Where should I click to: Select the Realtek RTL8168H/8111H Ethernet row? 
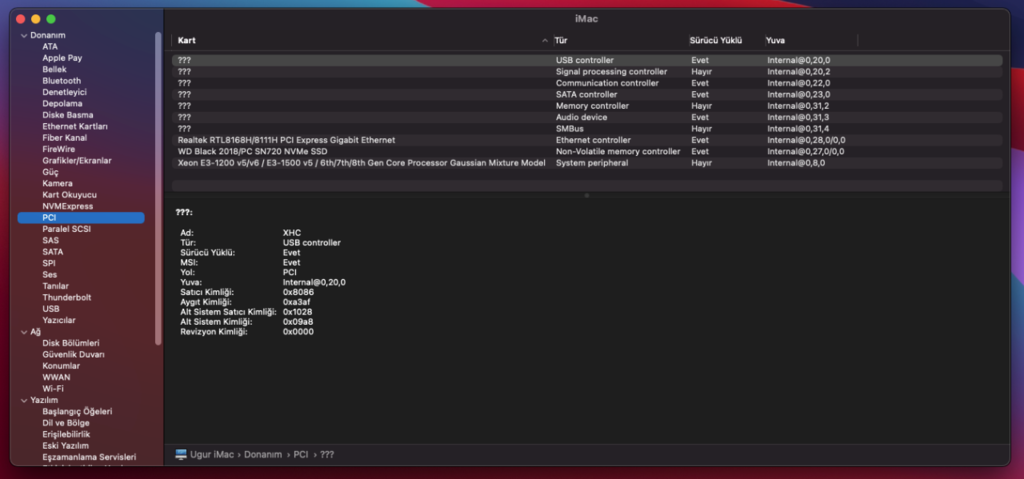click(x=286, y=140)
